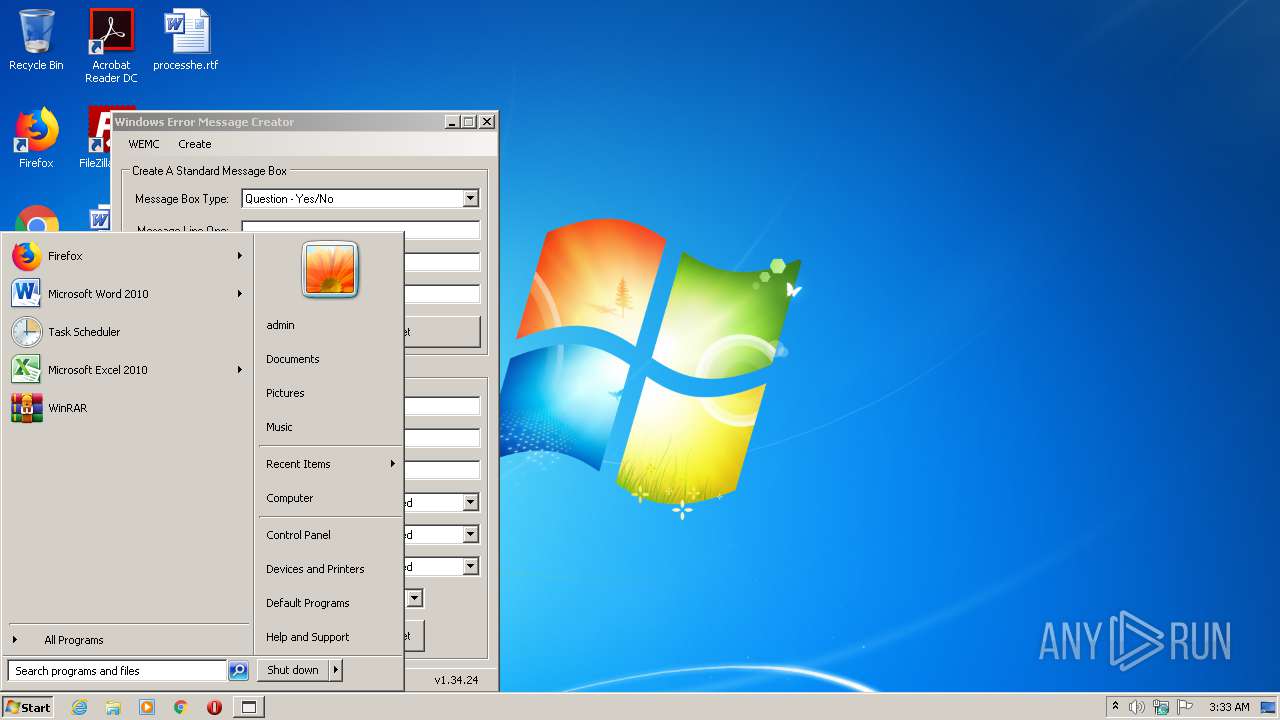The image size is (1280, 720).
Task: Expand the Recent Items submenu
Action: [x=330, y=464]
